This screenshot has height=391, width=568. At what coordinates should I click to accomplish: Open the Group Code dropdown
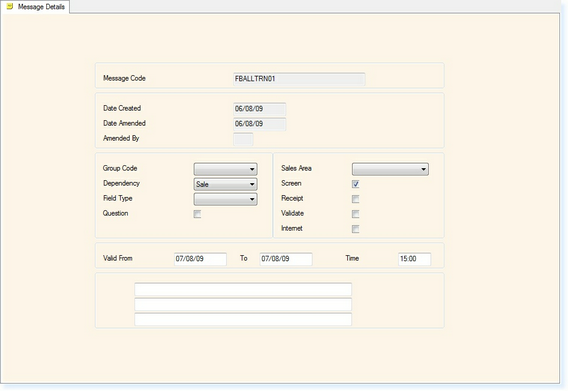[x=226, y=169]
